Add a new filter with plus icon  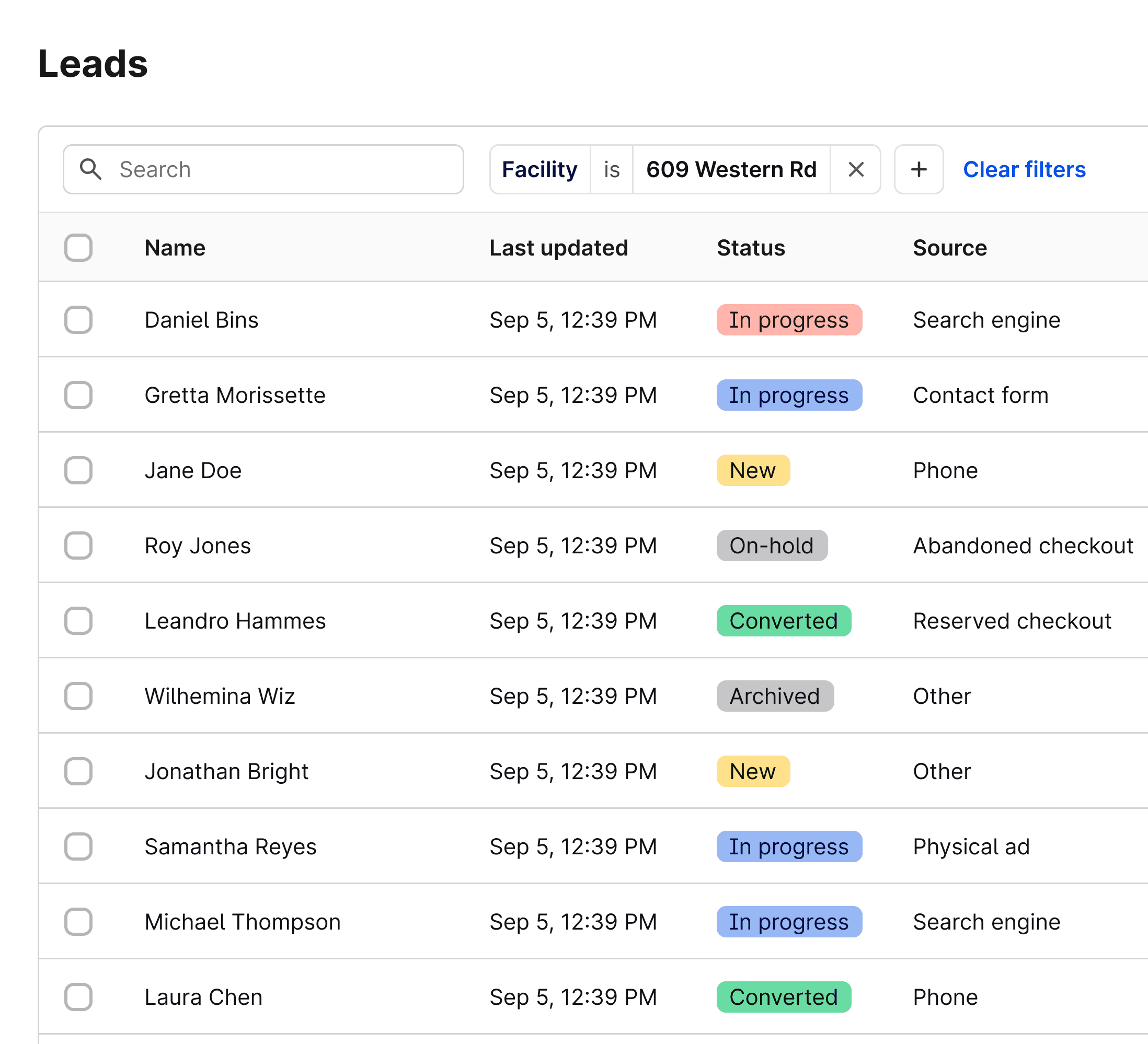pos(918,169)
